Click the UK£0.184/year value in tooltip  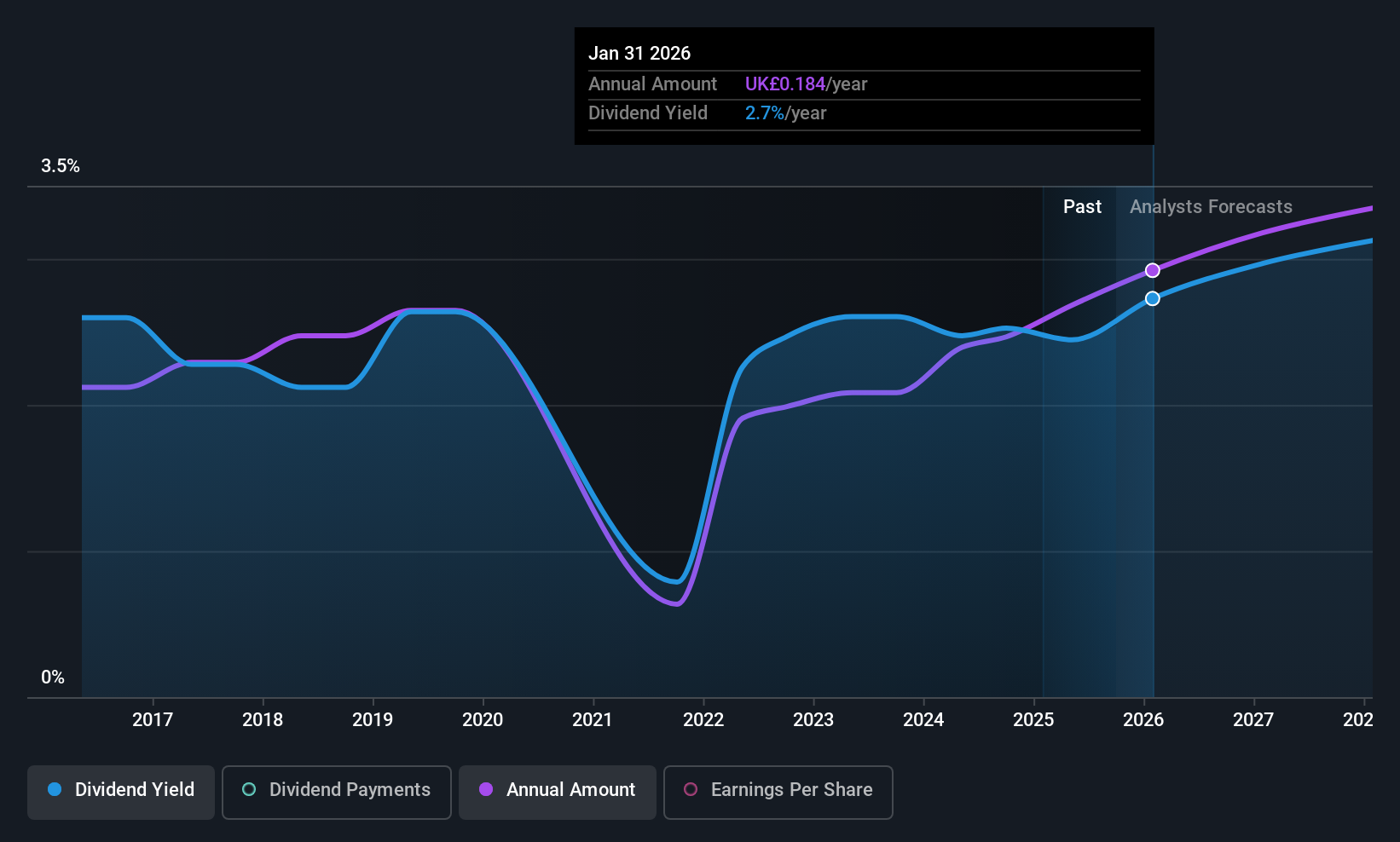[806, 84]
